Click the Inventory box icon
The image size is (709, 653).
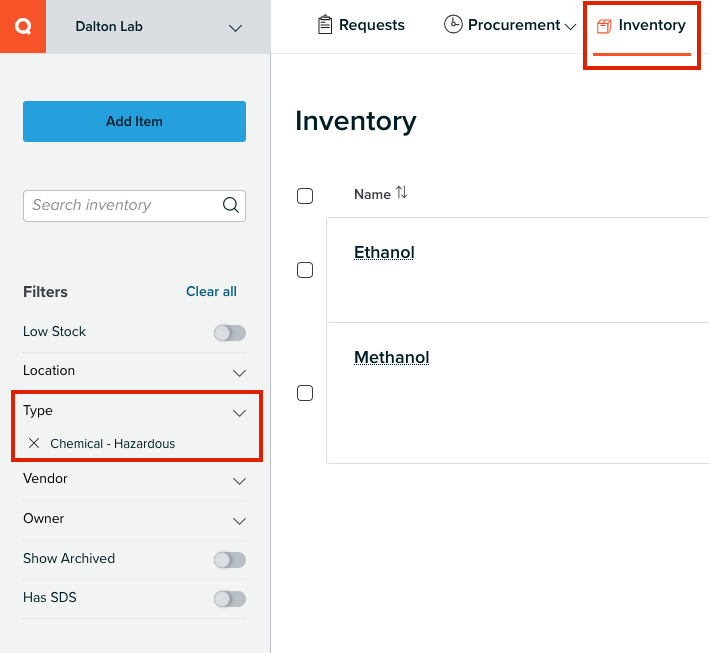[x=604, y=26]
